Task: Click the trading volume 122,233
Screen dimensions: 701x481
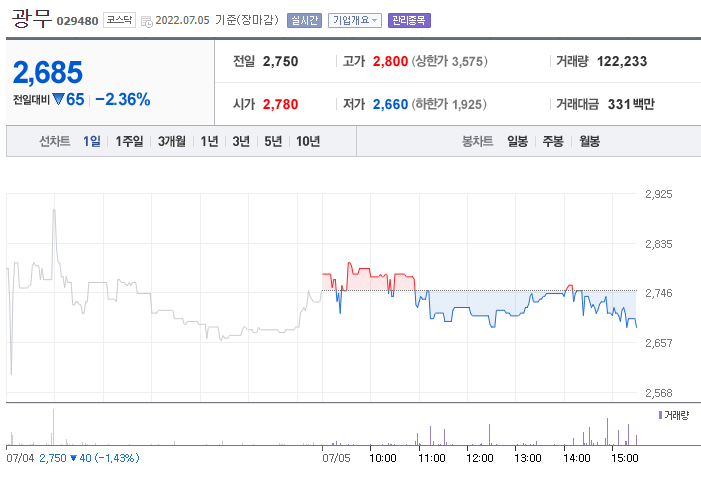Action: (622, 62)
